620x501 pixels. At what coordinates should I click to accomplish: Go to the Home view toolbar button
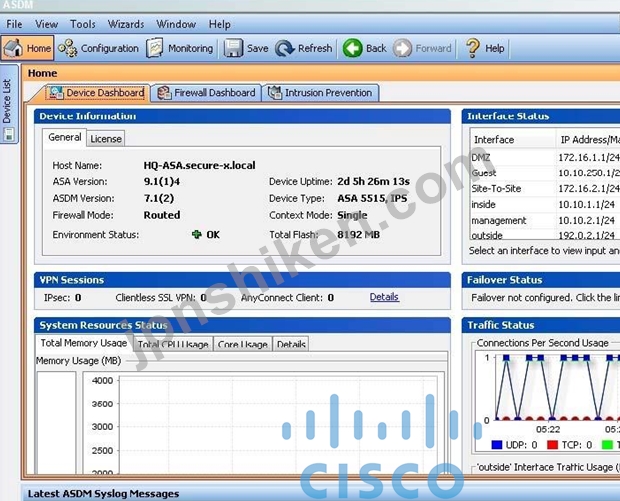(x=27, y=48)
